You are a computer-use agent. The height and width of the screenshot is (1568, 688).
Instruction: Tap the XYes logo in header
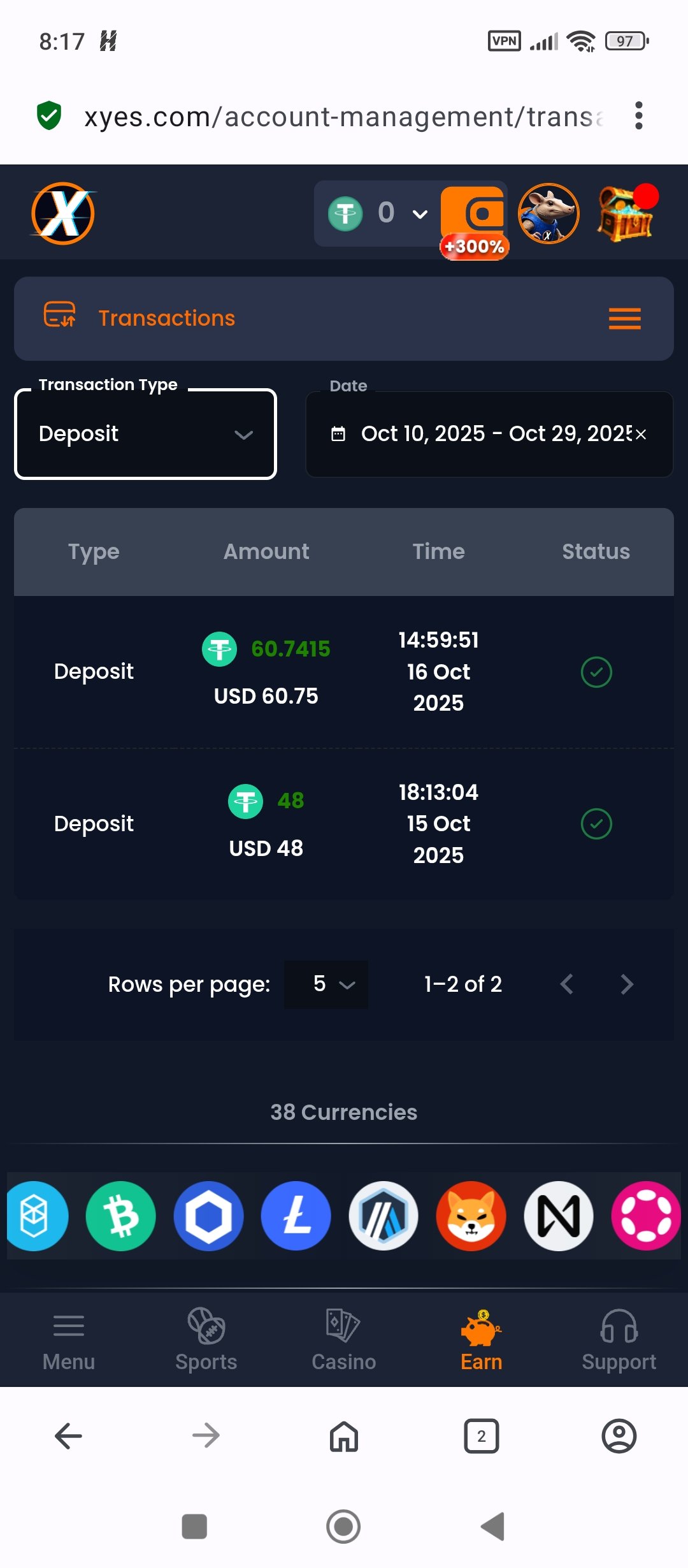coord(63,214)
